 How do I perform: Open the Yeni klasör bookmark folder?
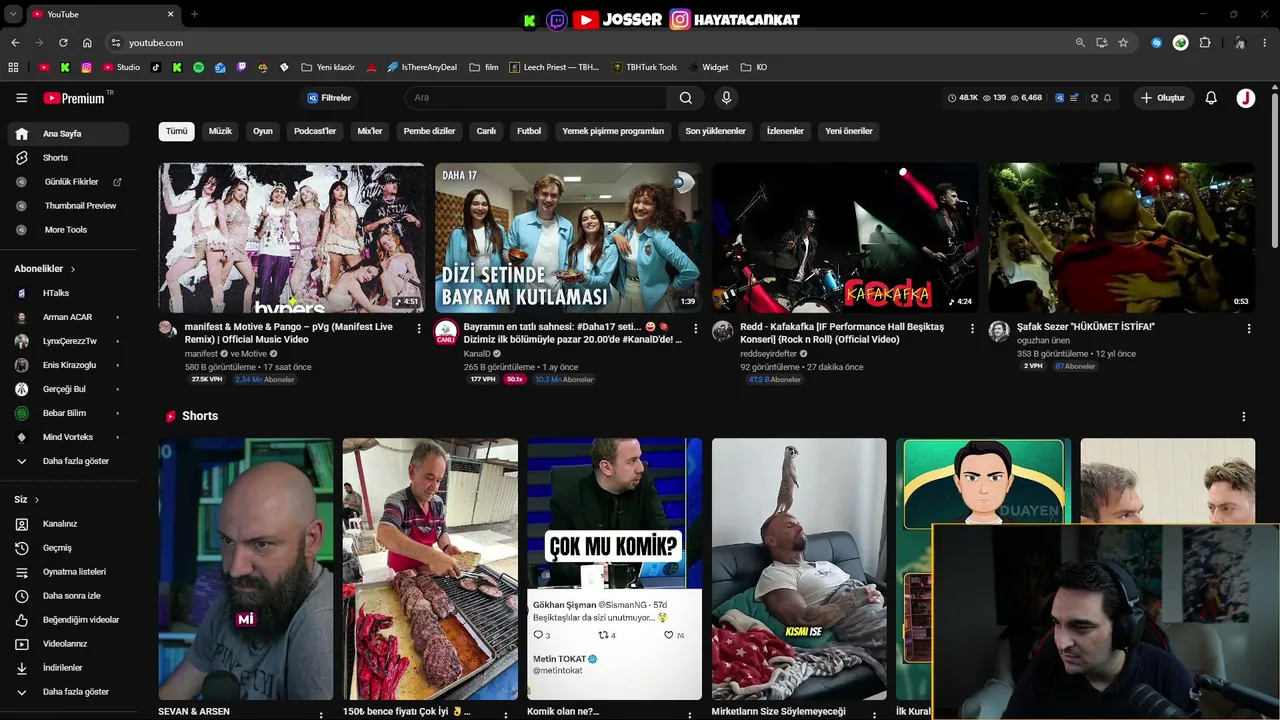(328, 68)
